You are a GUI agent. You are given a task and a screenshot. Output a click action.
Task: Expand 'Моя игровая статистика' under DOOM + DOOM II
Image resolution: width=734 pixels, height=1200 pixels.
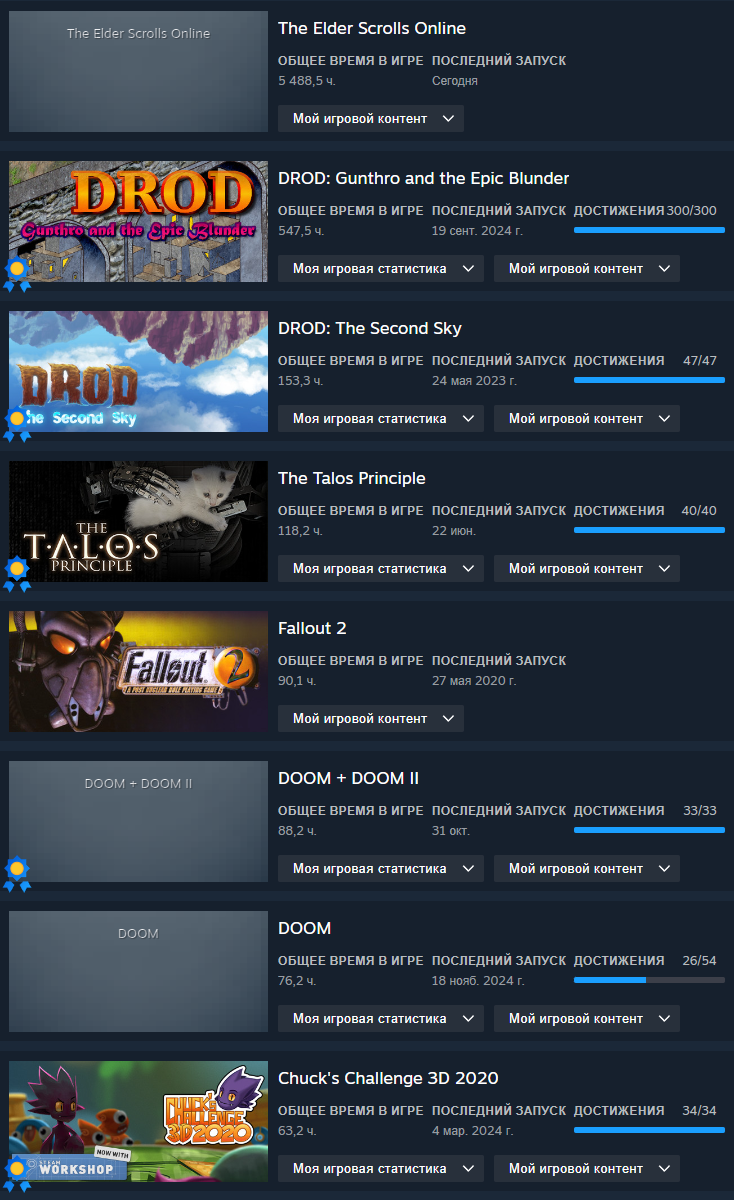pos(381,868)
